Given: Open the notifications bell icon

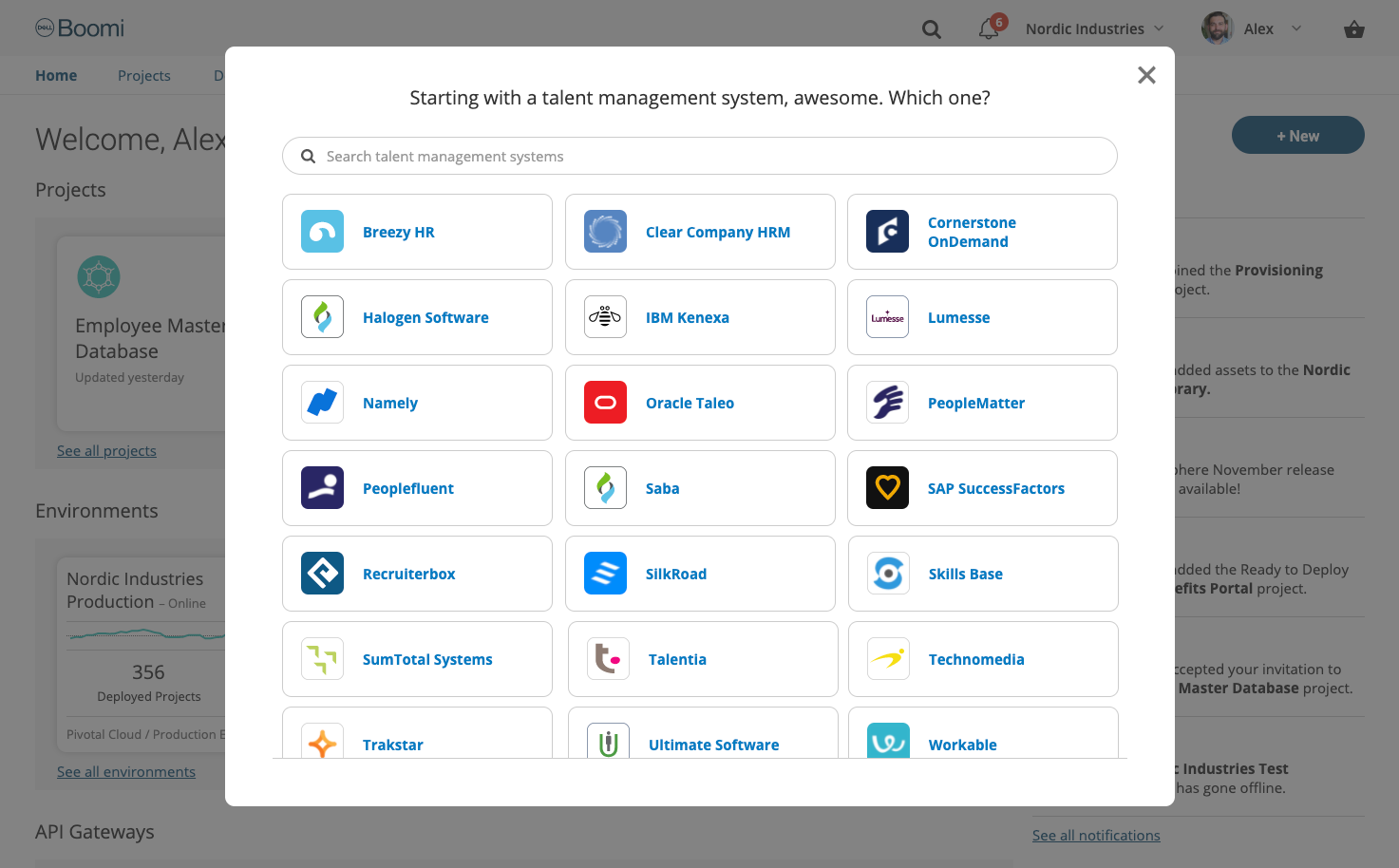Looking at the screenshot, I should tap(989, 29).
